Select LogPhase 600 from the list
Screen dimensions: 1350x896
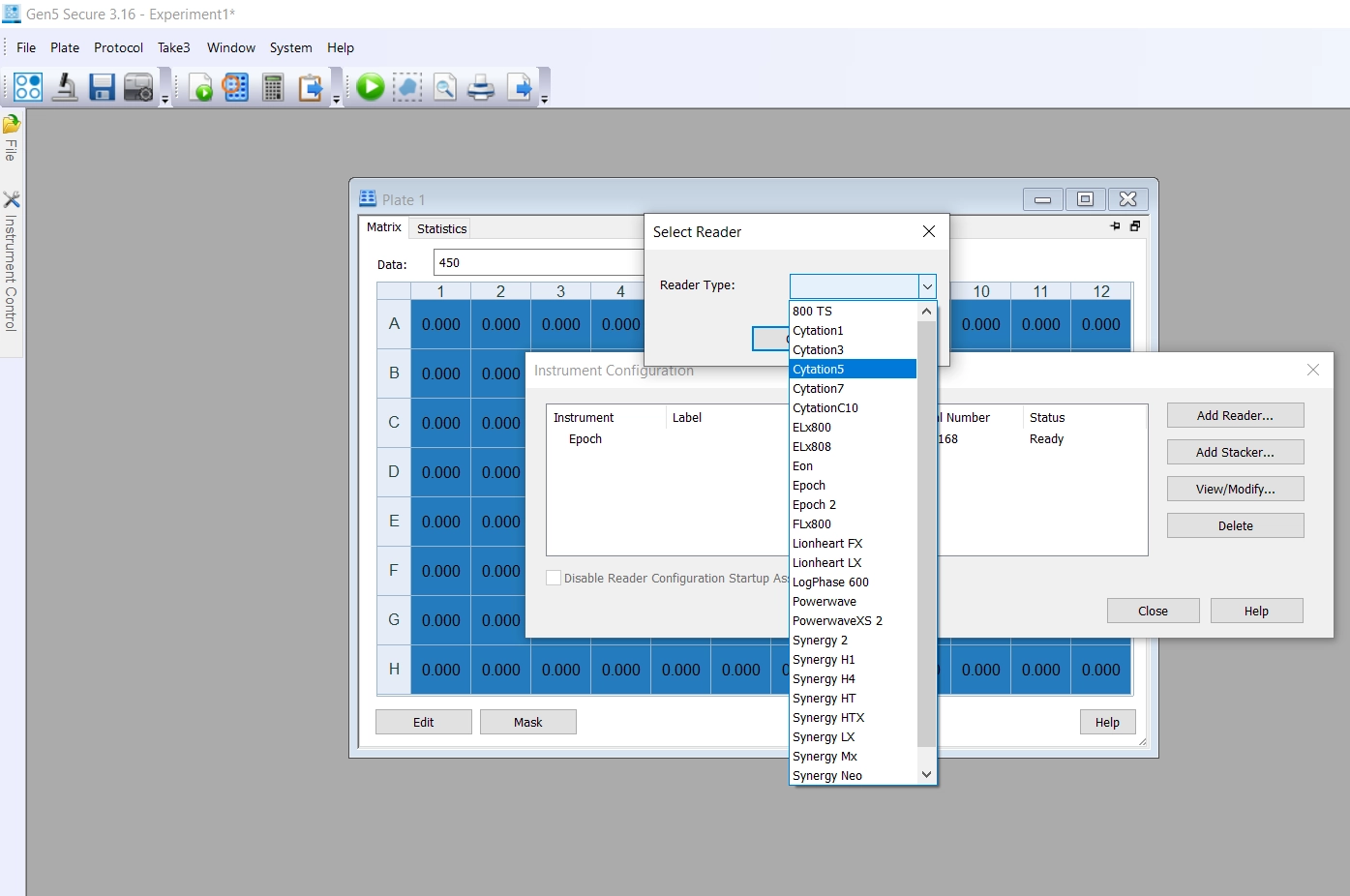point(853,582)
